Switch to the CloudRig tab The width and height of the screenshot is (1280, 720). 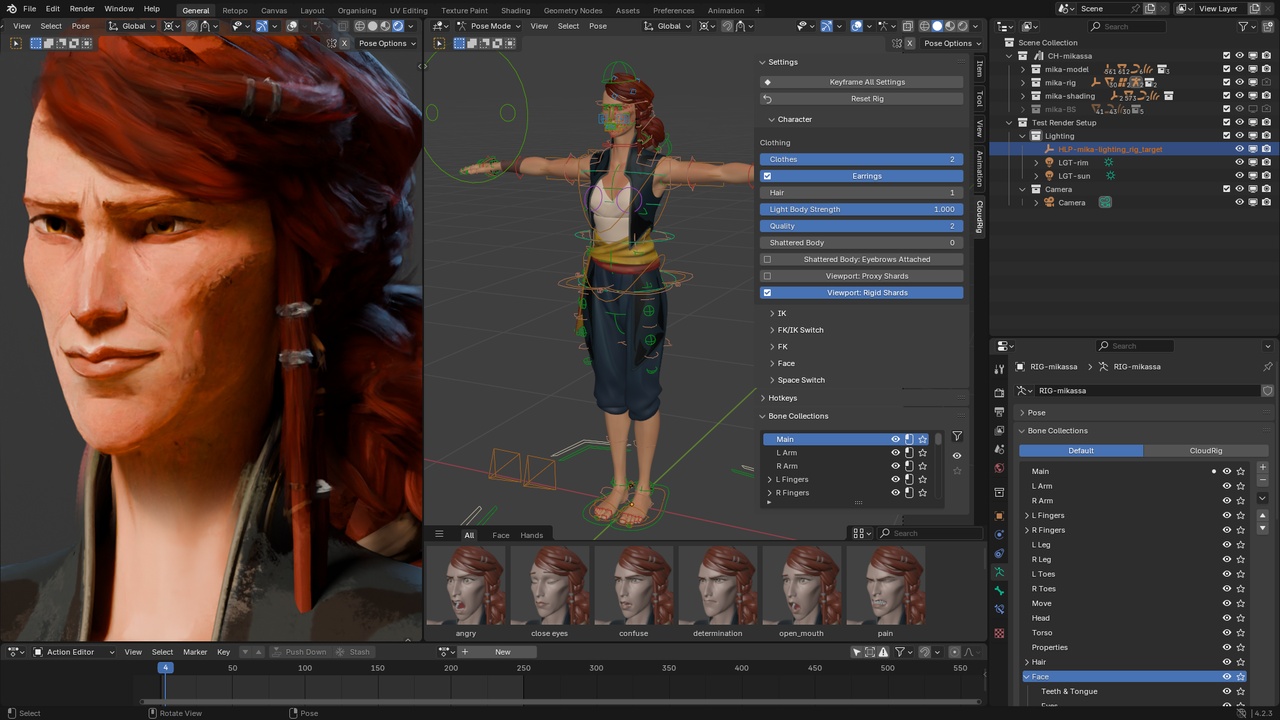[1205, 450]
